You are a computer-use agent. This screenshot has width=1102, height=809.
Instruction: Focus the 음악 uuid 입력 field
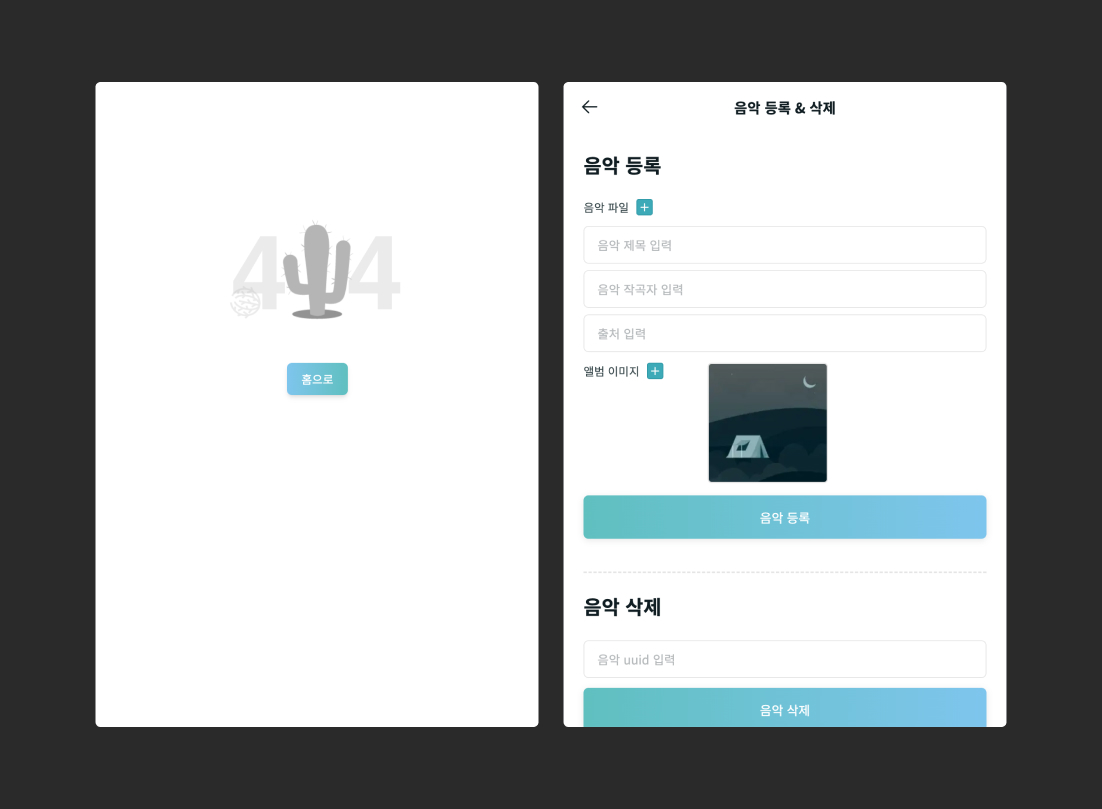(784, 659)
